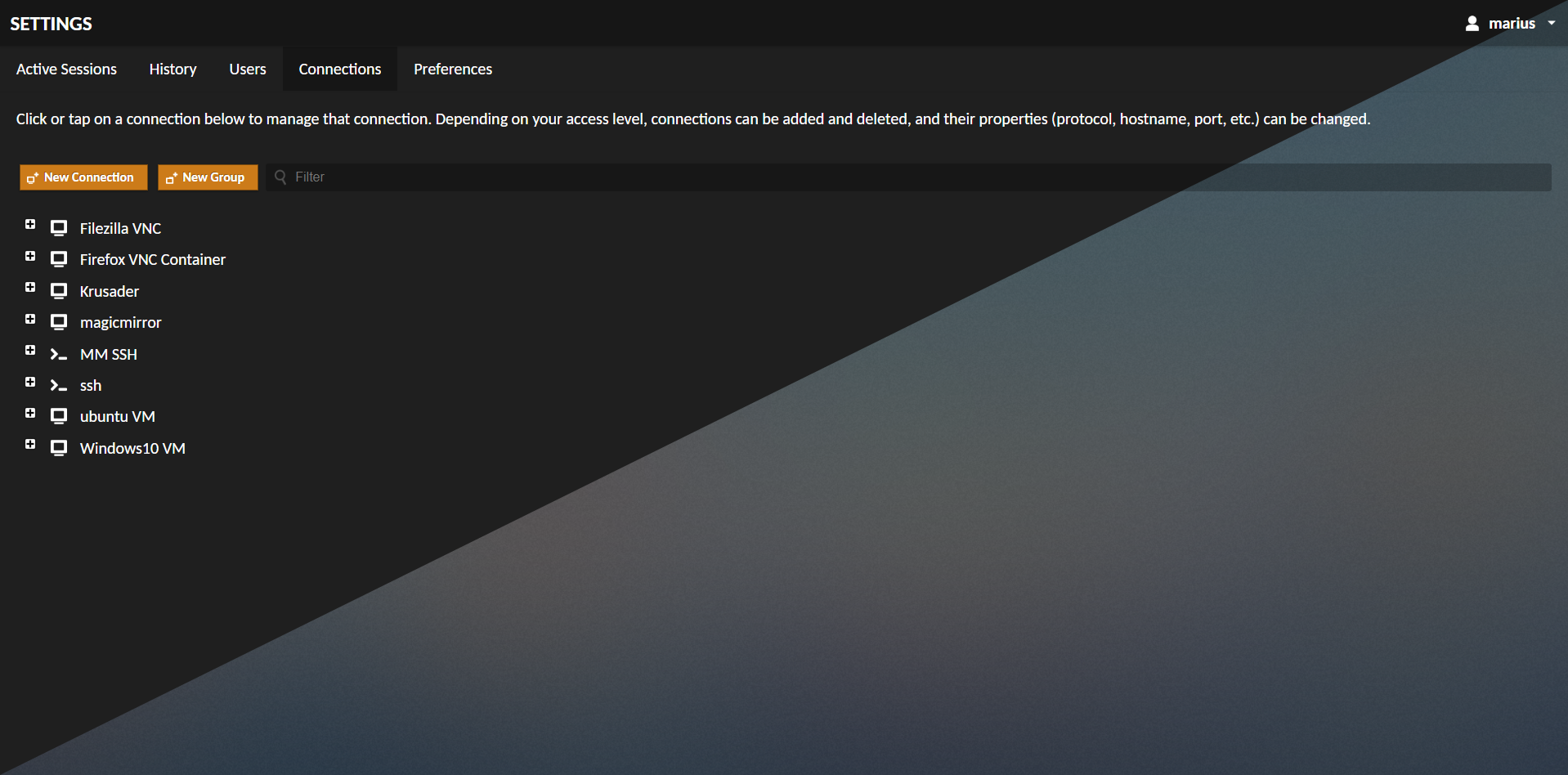This screenshot has height=775, width=1568.
Task: Click the monitor icon beside Krusader
Action: [59, 291]
